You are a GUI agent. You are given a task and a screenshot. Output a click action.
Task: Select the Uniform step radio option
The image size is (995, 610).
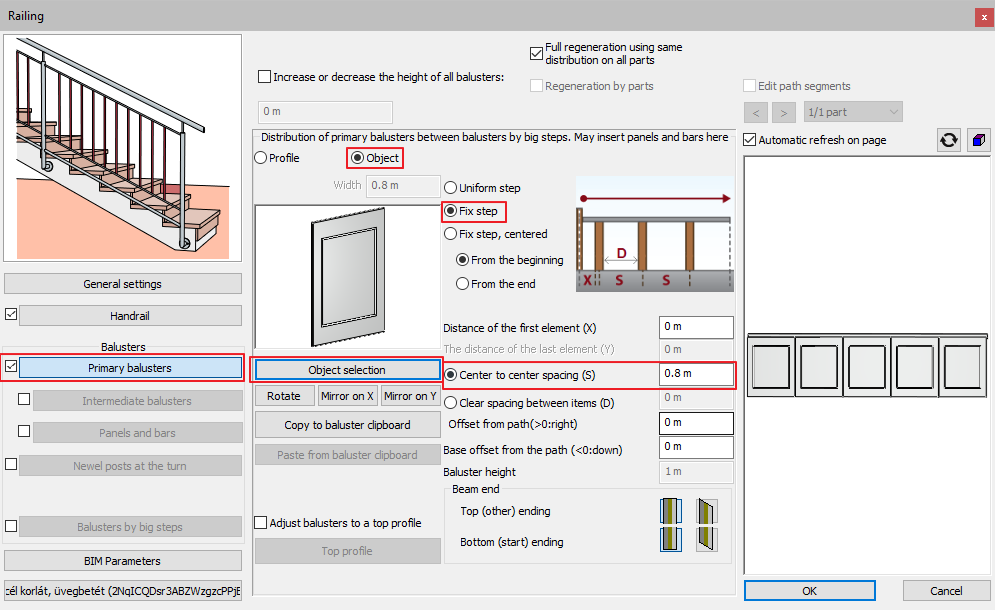point(451,188)
